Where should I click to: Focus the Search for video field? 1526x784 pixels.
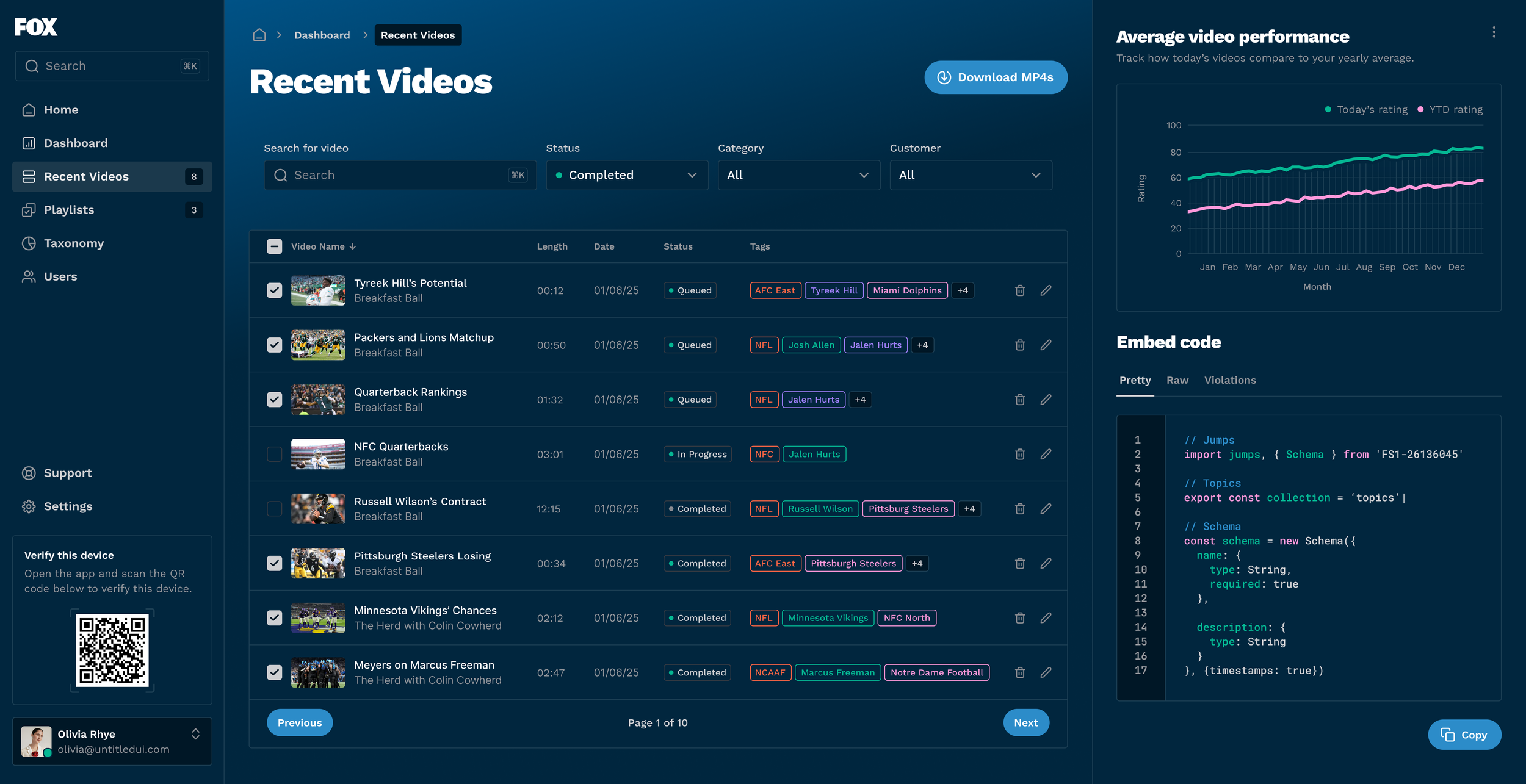tap(400, 175)
